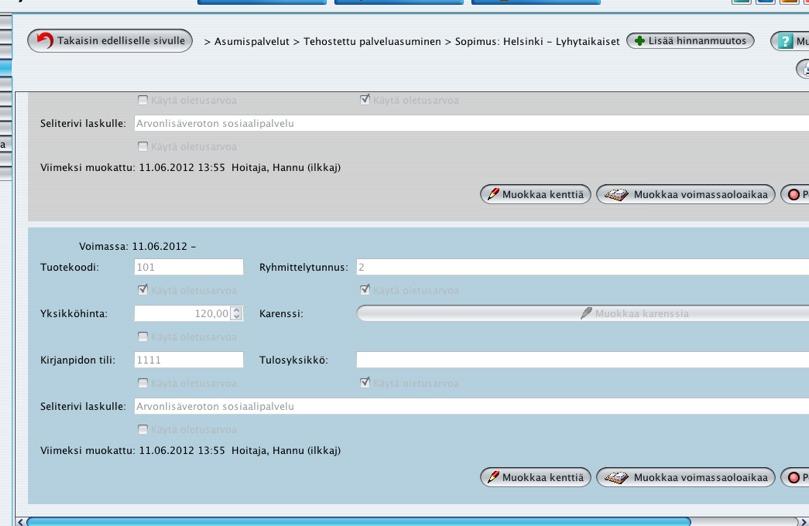Click the text Voimassa: 11.06.2012 –
Image resolution: width=809 pixels, height=526 pixels.
tap(137, 246)
